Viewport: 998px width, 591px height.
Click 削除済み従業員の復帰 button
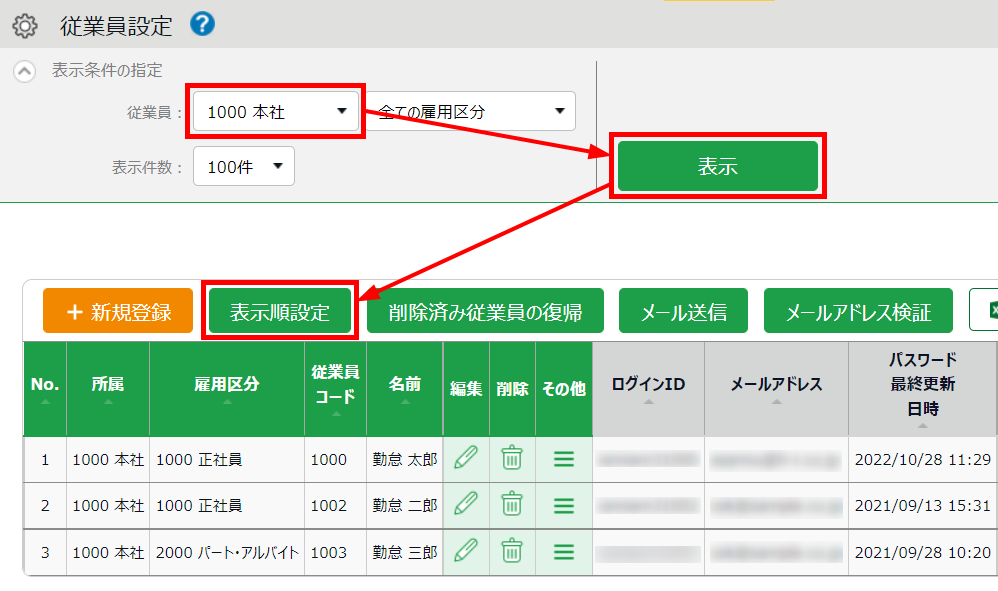point(485,312)
